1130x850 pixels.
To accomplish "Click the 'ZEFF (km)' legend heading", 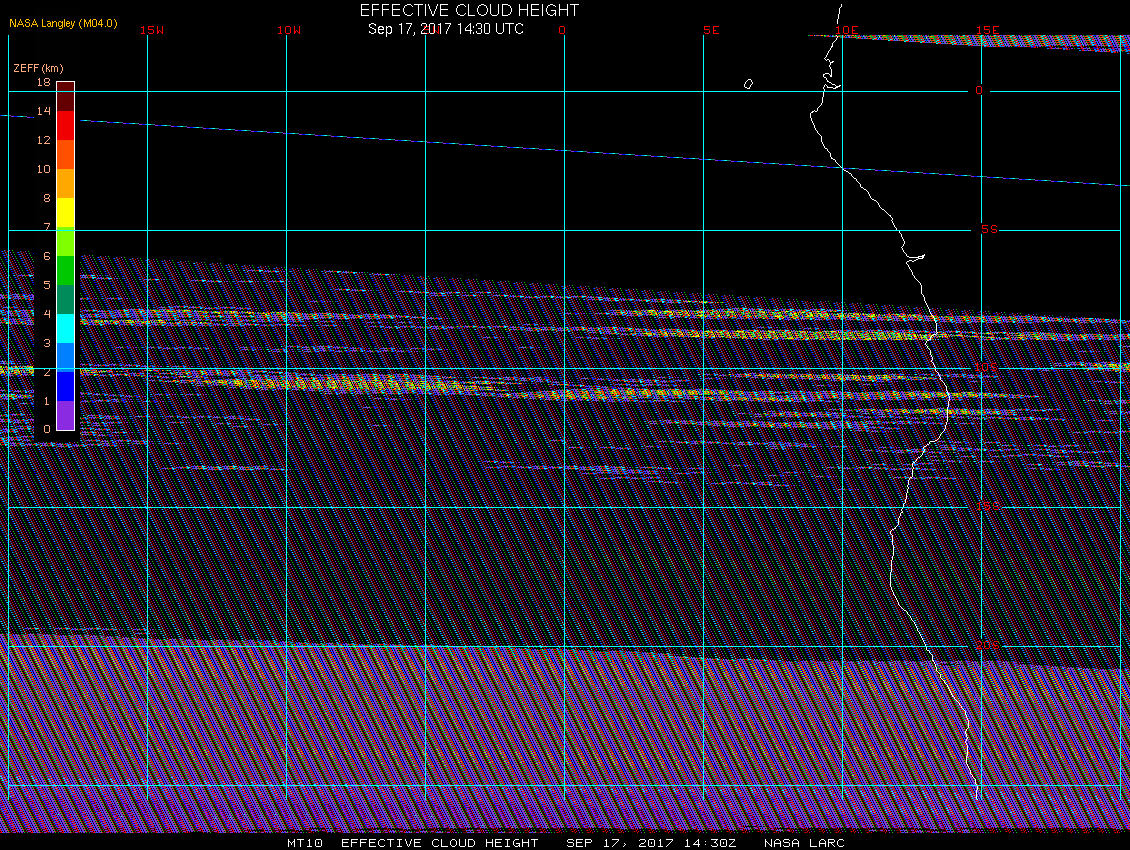I will (x=38, y=68).
